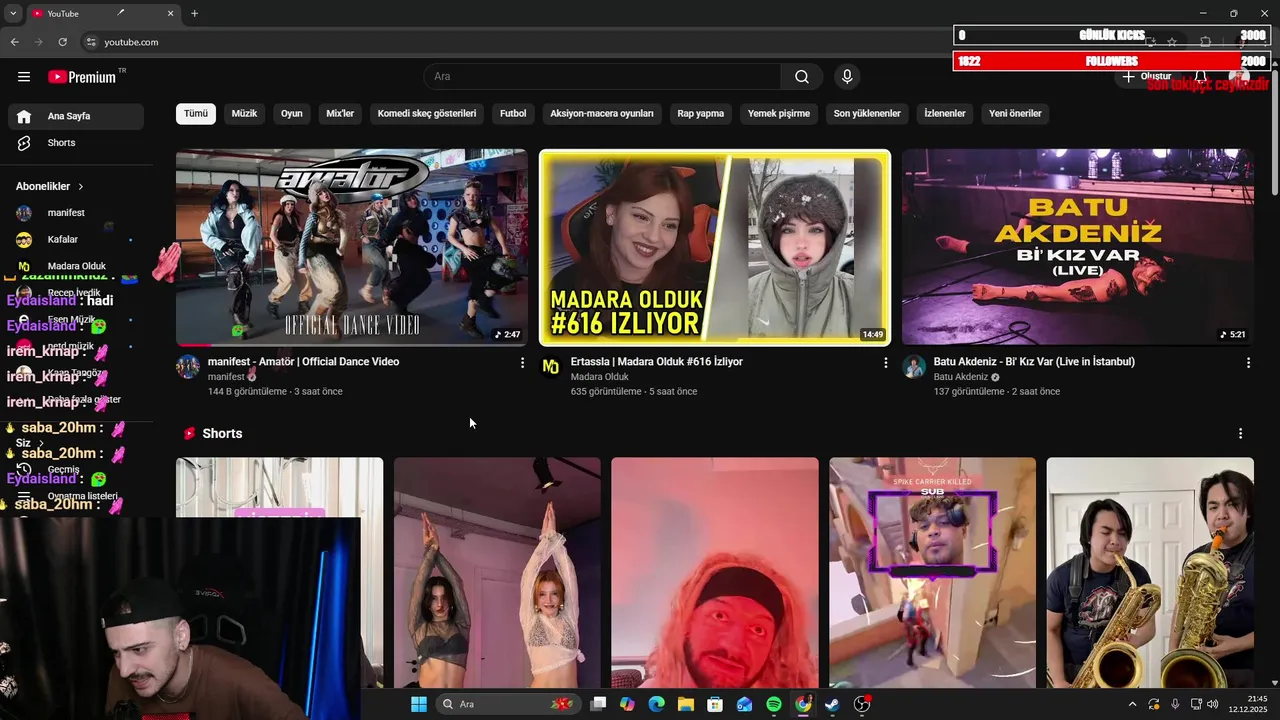Select the Müzik filter chip

coord(244,114)
